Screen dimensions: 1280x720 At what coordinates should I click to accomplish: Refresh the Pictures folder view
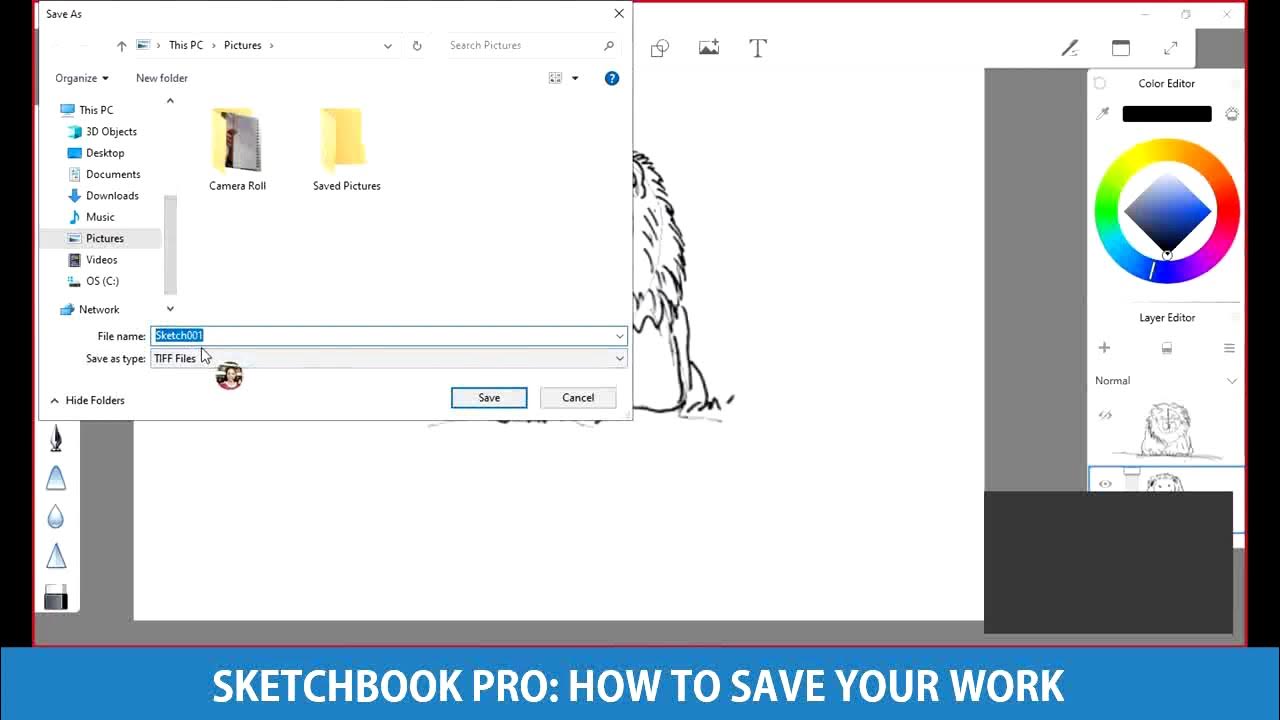click(x=417, y=45)
